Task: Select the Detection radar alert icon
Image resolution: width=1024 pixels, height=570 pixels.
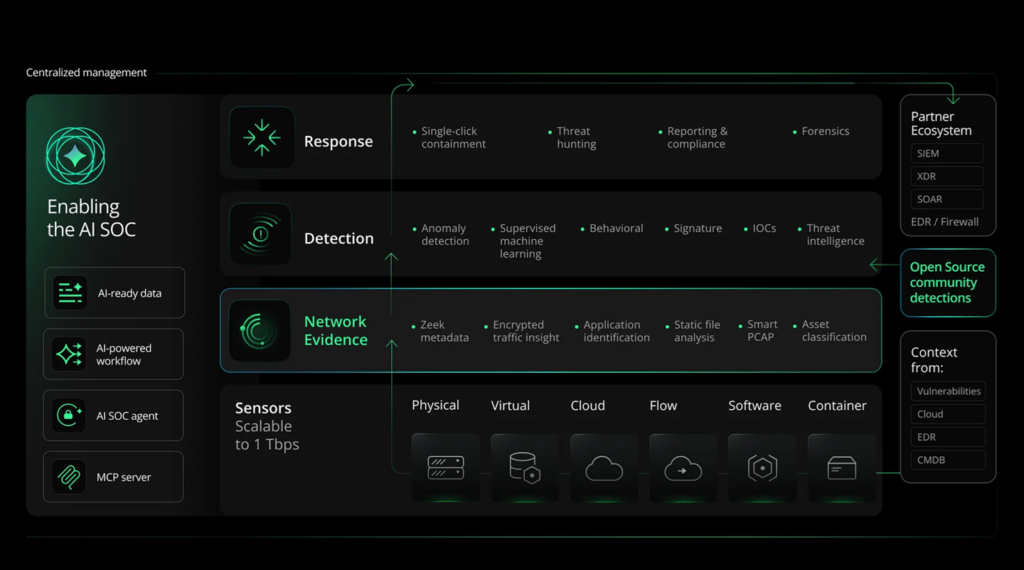Action: [261, 234]
